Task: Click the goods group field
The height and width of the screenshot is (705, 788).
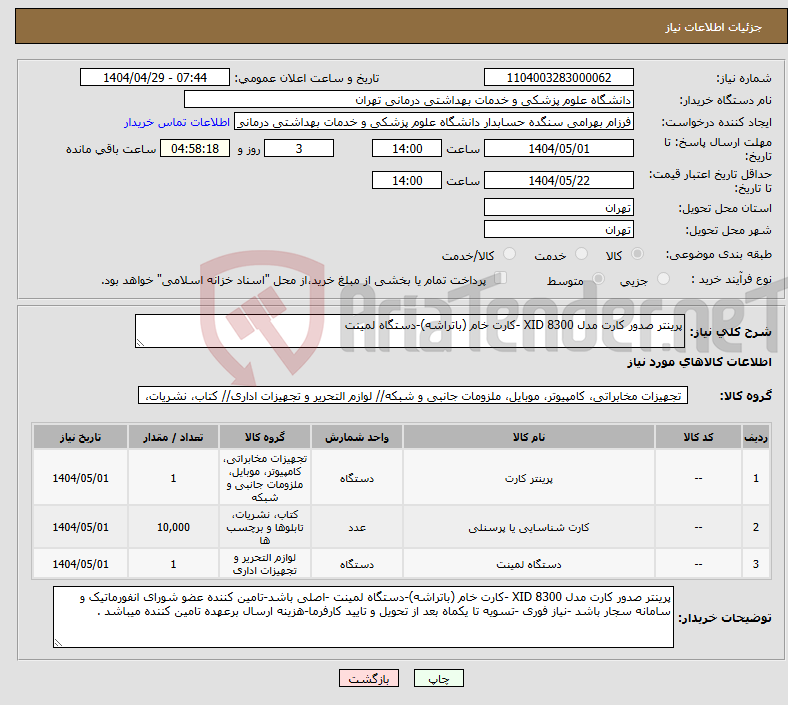Action: (413, 395)
